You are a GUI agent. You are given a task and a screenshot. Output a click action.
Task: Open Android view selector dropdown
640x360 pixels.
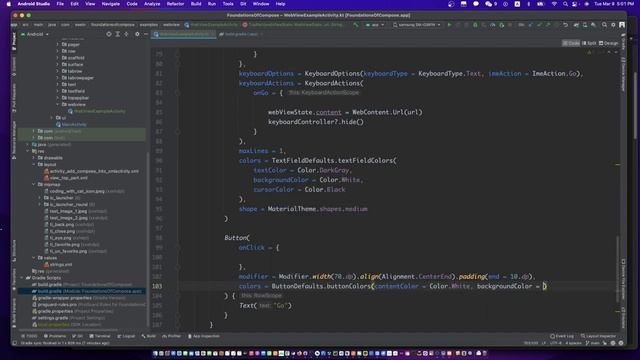(x=35, y=34)
